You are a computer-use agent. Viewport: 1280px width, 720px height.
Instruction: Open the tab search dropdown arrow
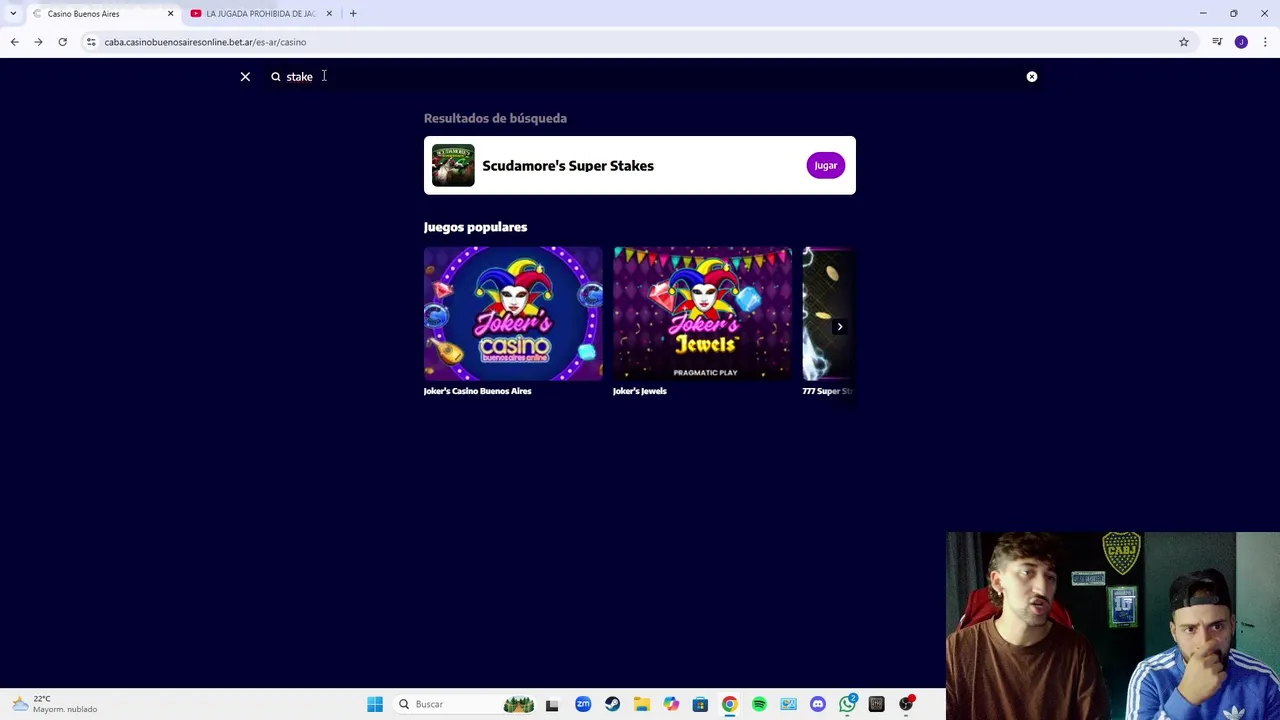point(13,14)
